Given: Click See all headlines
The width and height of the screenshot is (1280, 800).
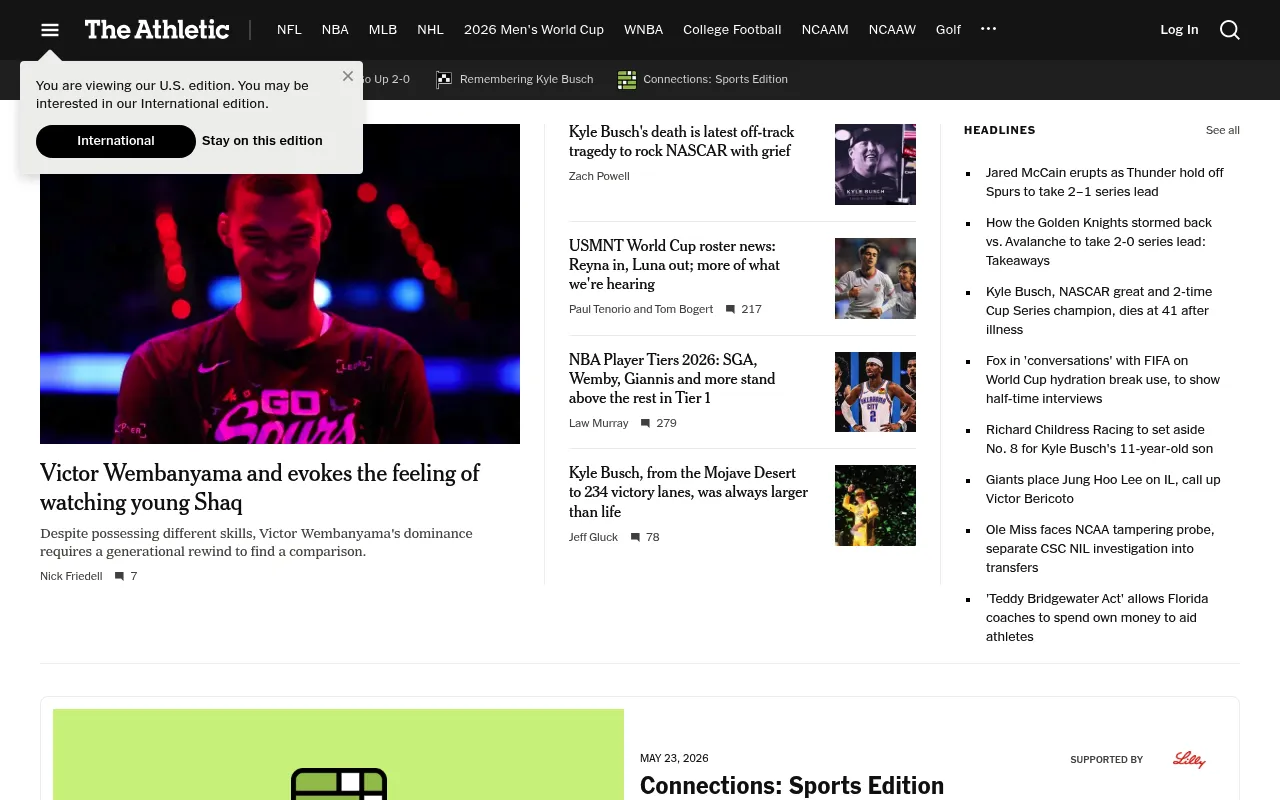Looking at the screenshot, I should pos(1222,131).
